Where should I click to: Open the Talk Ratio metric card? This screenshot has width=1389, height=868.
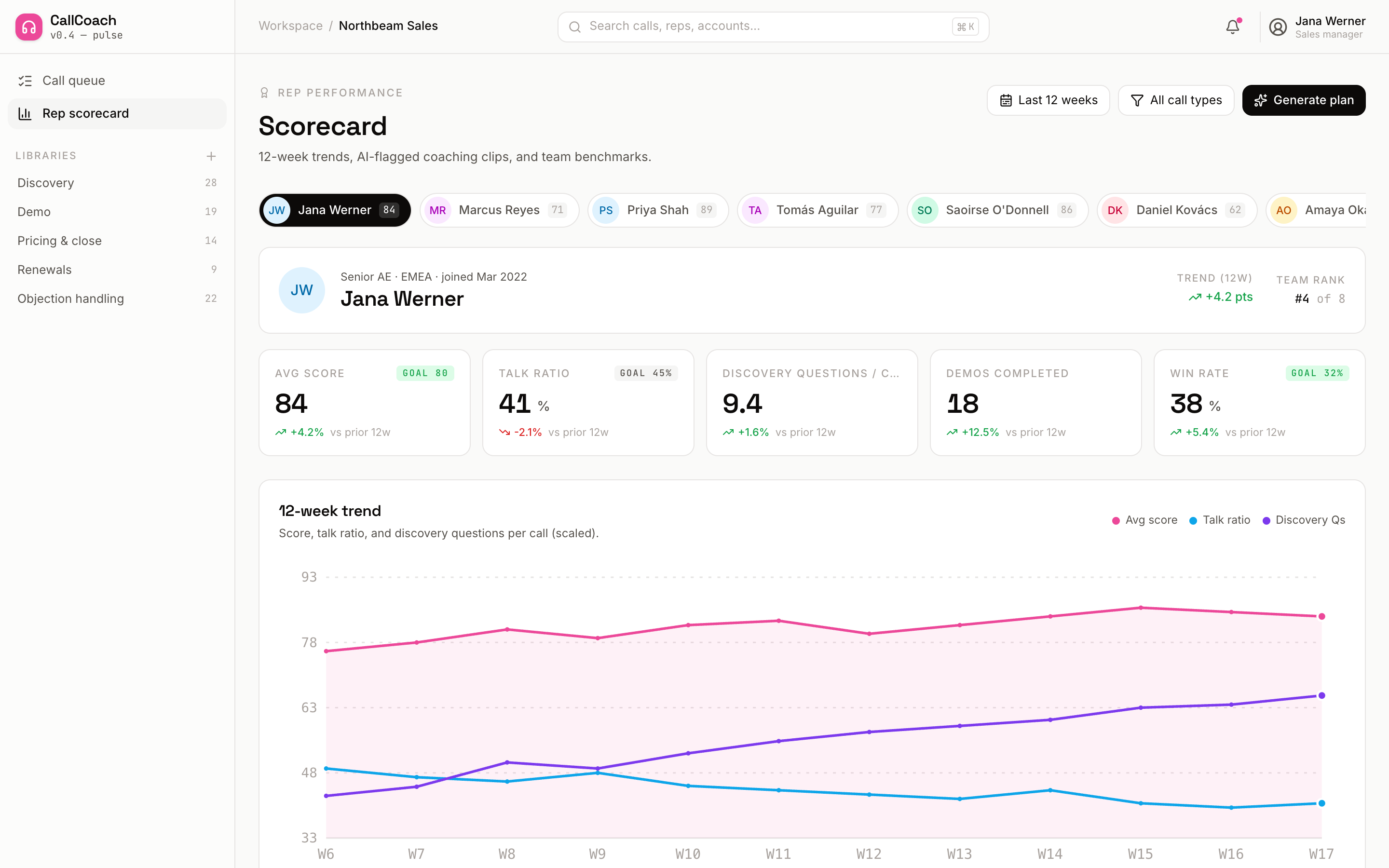(588, 403)
